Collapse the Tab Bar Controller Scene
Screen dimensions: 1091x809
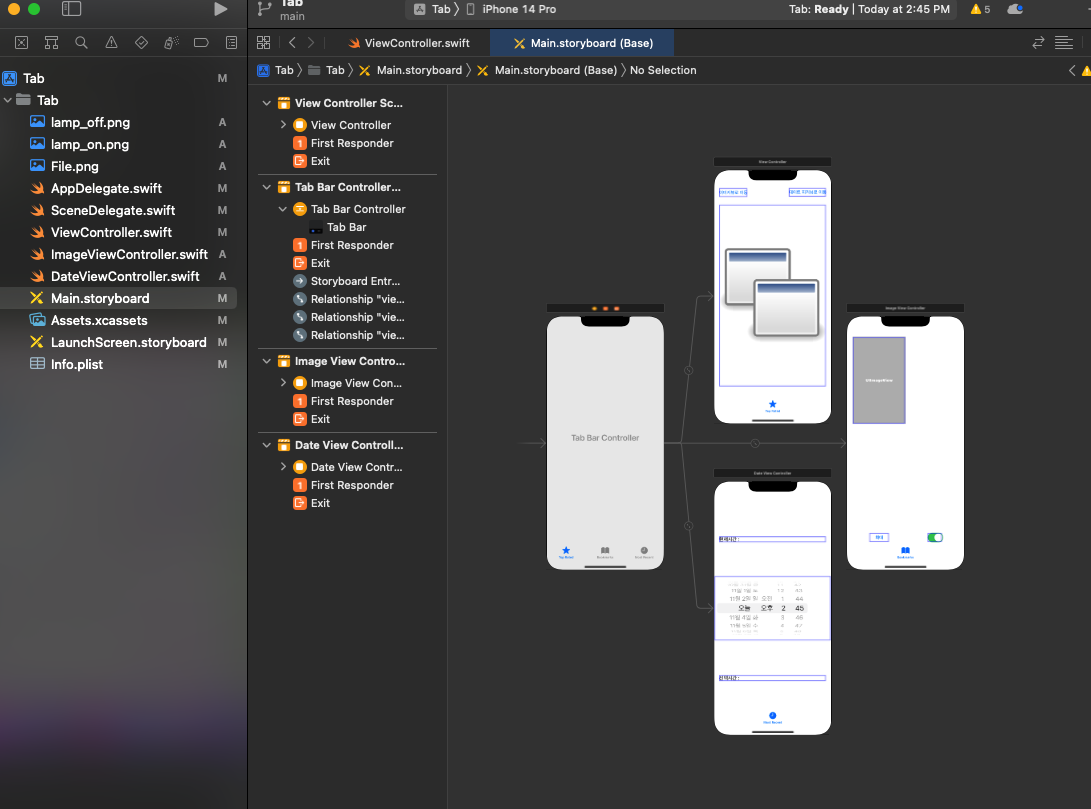[x=266, y=187]
